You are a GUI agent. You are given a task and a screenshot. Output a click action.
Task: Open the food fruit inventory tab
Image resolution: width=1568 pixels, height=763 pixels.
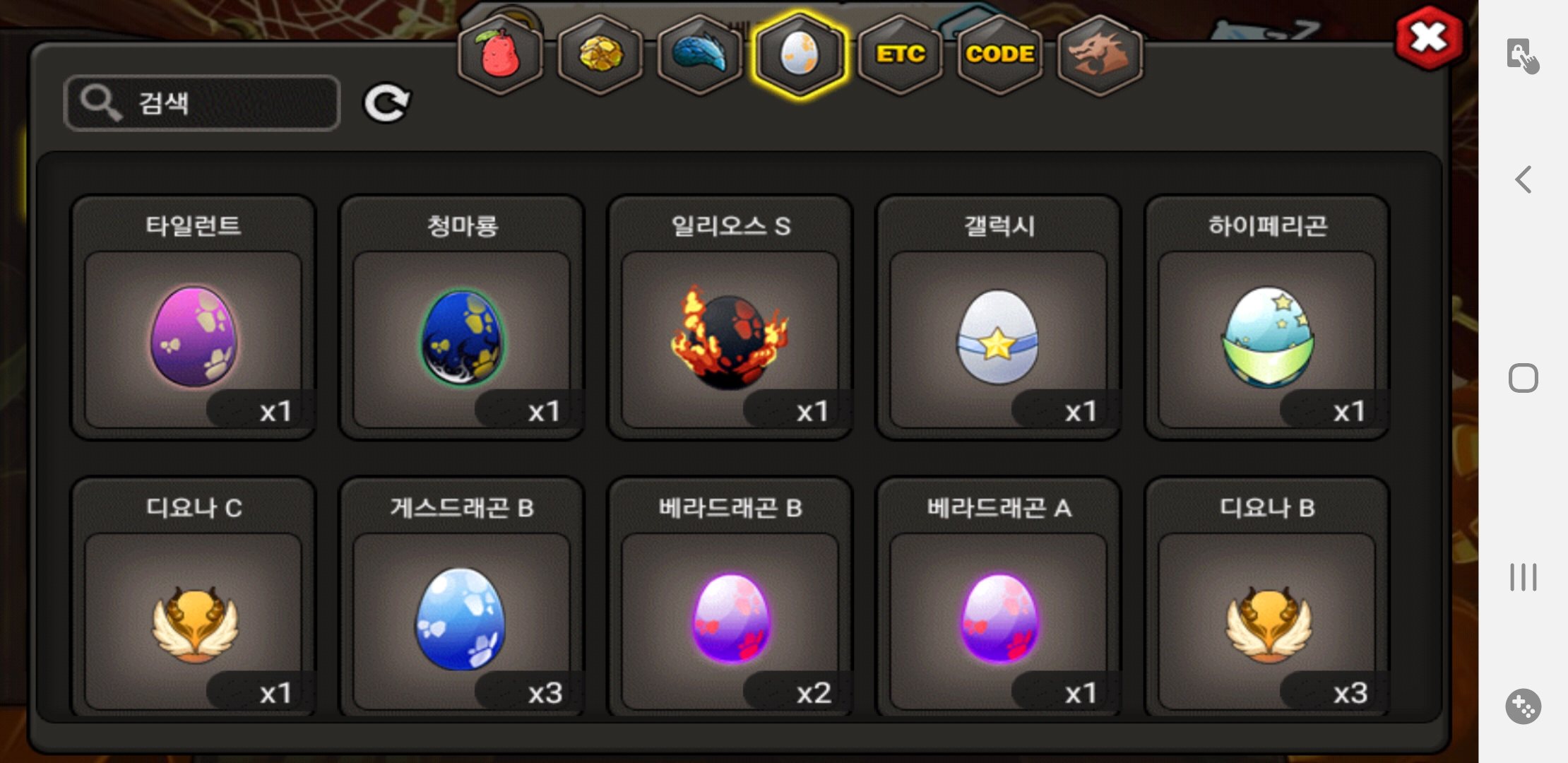[500, 54]
